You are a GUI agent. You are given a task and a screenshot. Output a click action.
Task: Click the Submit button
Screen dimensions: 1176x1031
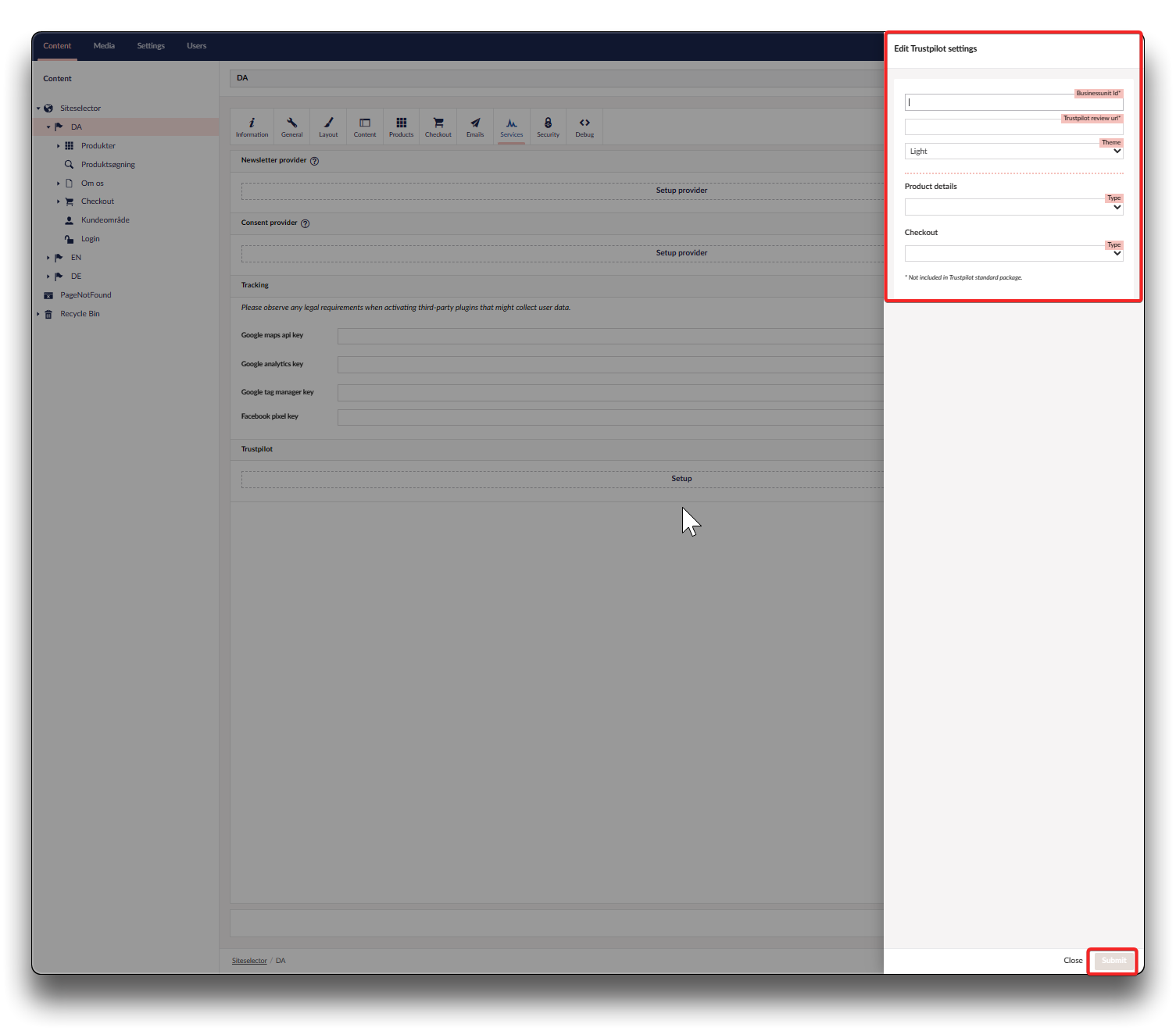pos(1113,961)
